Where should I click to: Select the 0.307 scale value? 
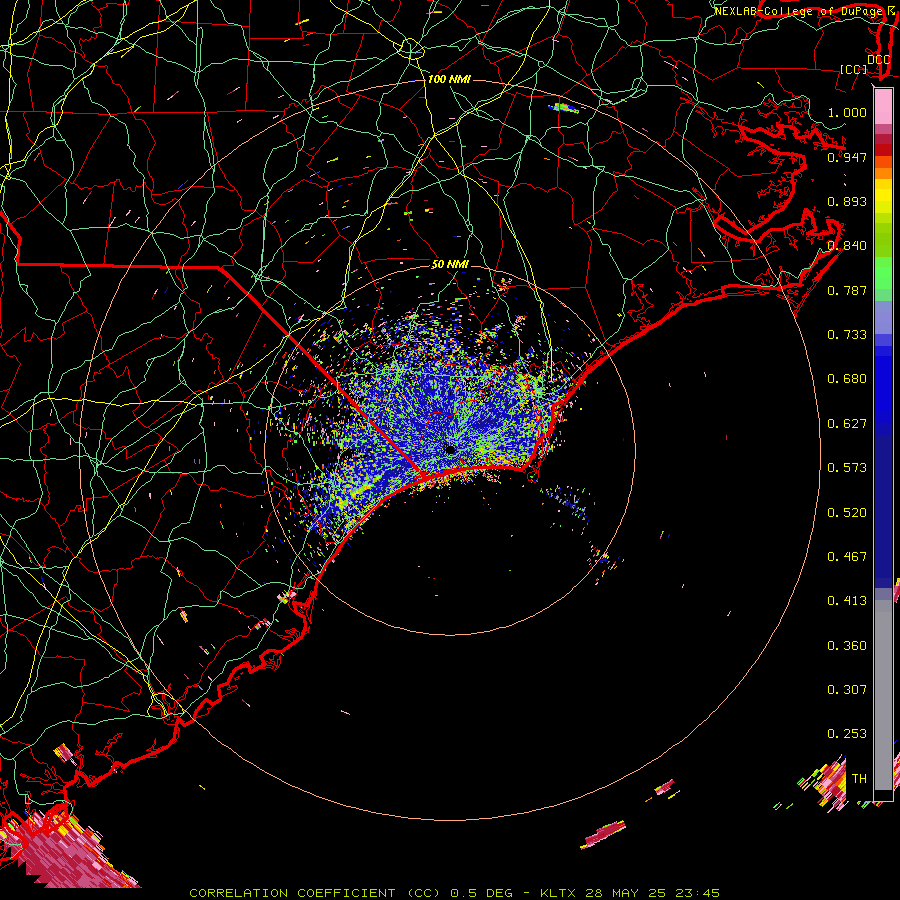847,690
